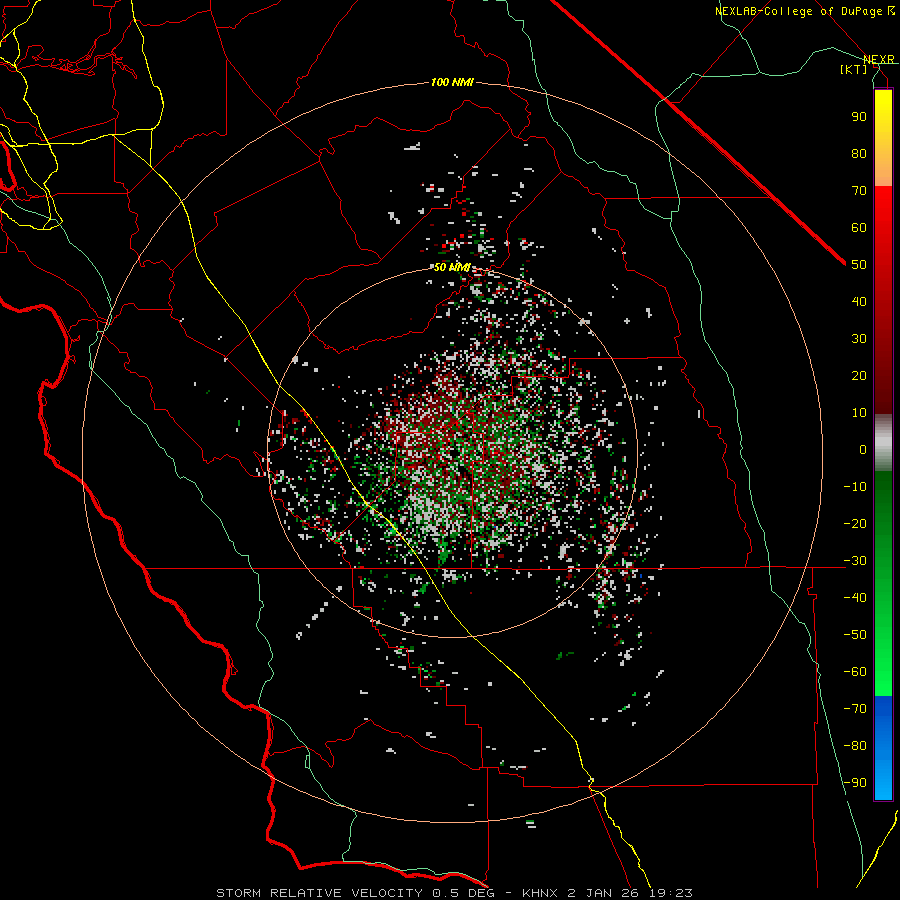This screenshot has height=900, width=900.
Task: Click the -60 knot colorbar label
Action: coord(855,672)
